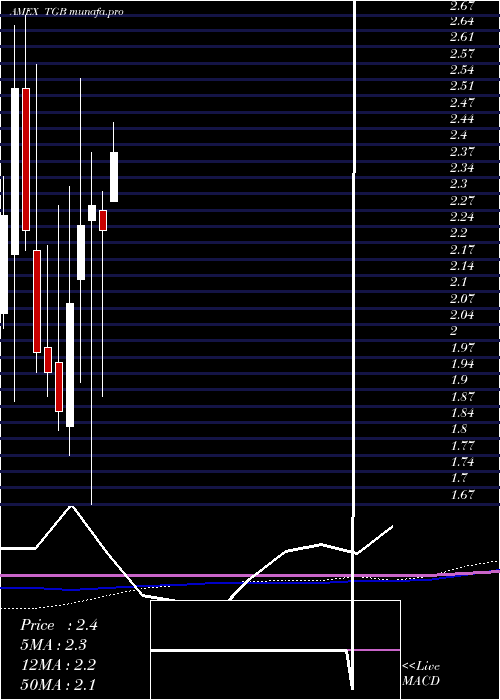Click the 2.61 price axis label
Image resolution: width=500 pixels, height=700 pixels.
[462, 38]
